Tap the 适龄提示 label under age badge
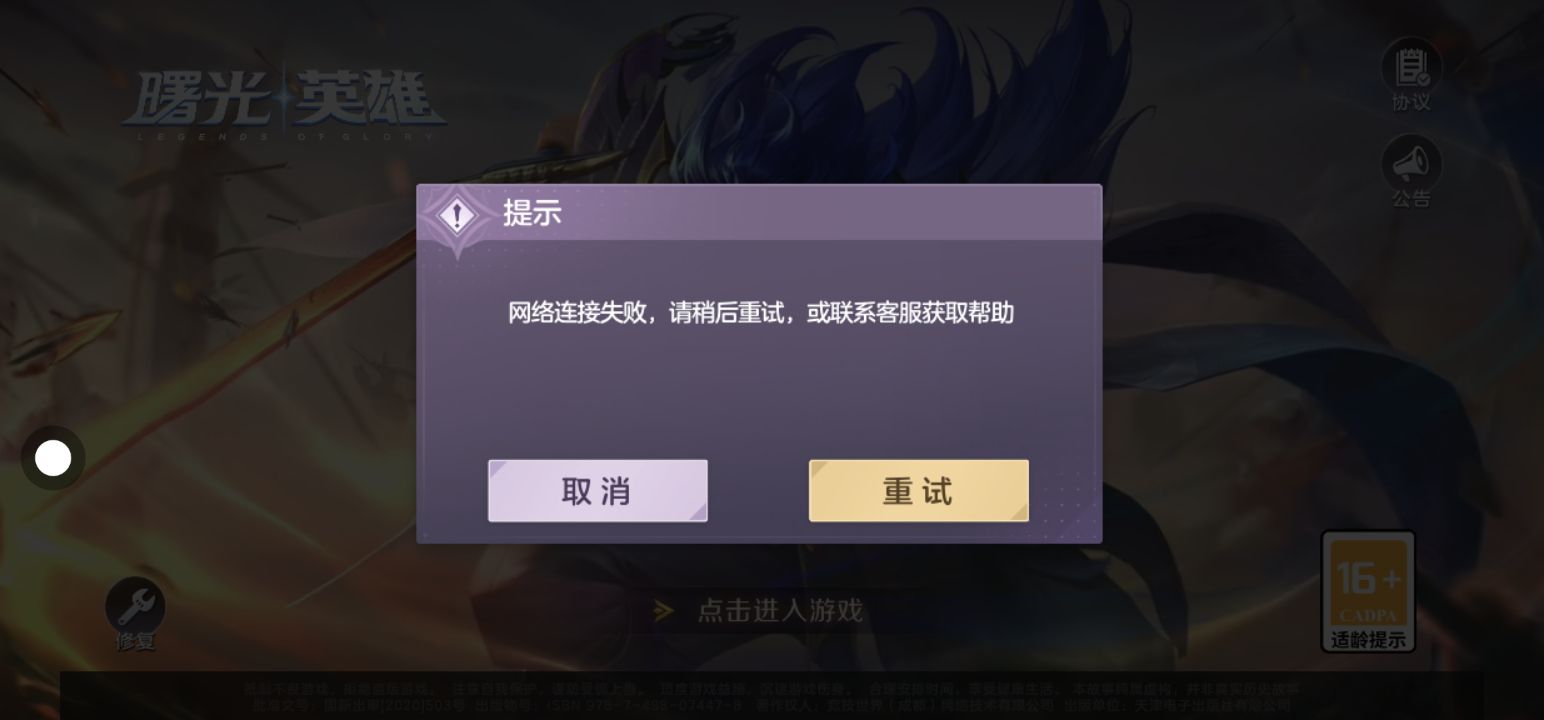1544x720 pixels. (x=1368, y=640)
